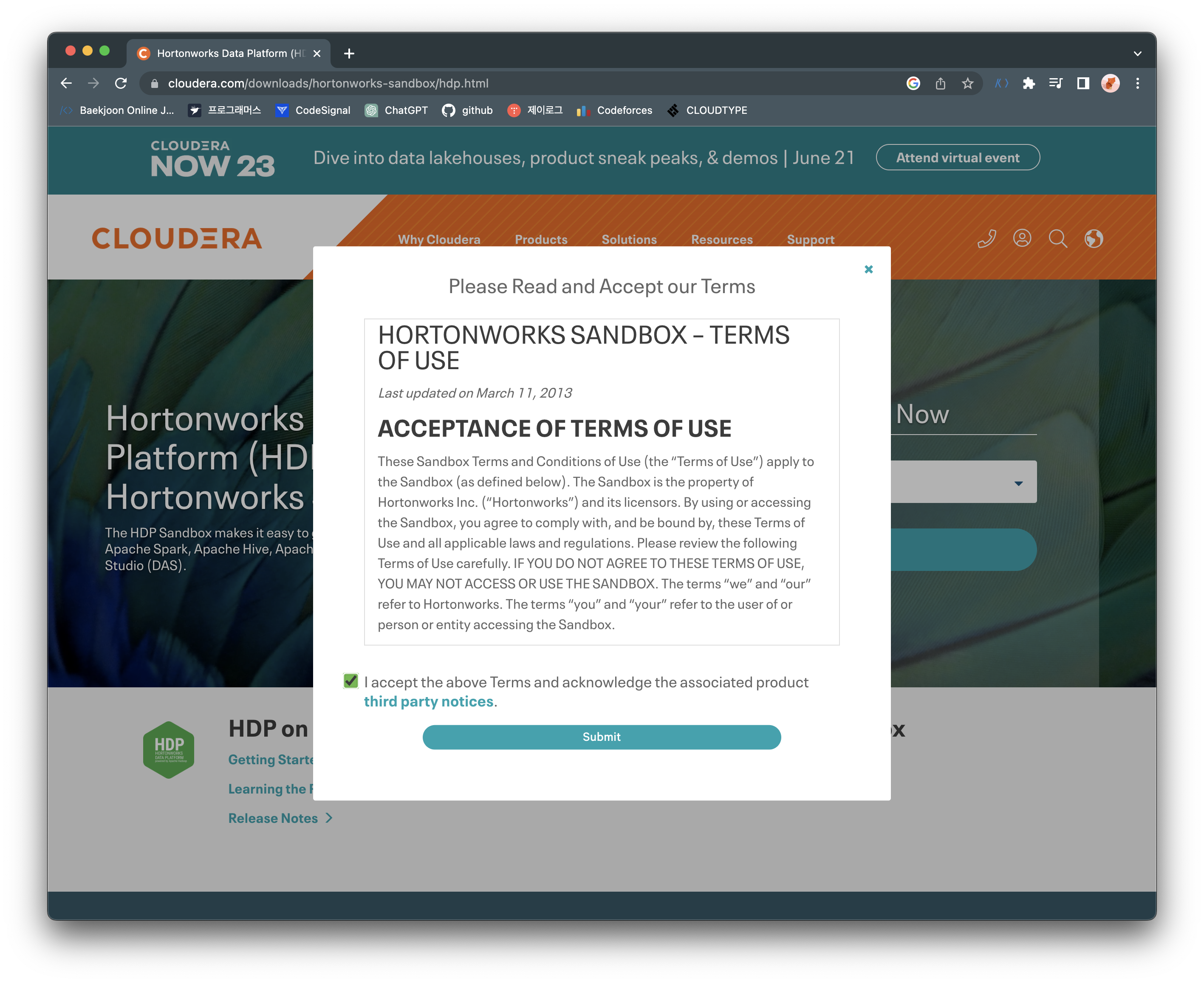Open the Baekjoon Online Judge bookmark
Viewport: 1204px width, 983px height.
[117, 110]
